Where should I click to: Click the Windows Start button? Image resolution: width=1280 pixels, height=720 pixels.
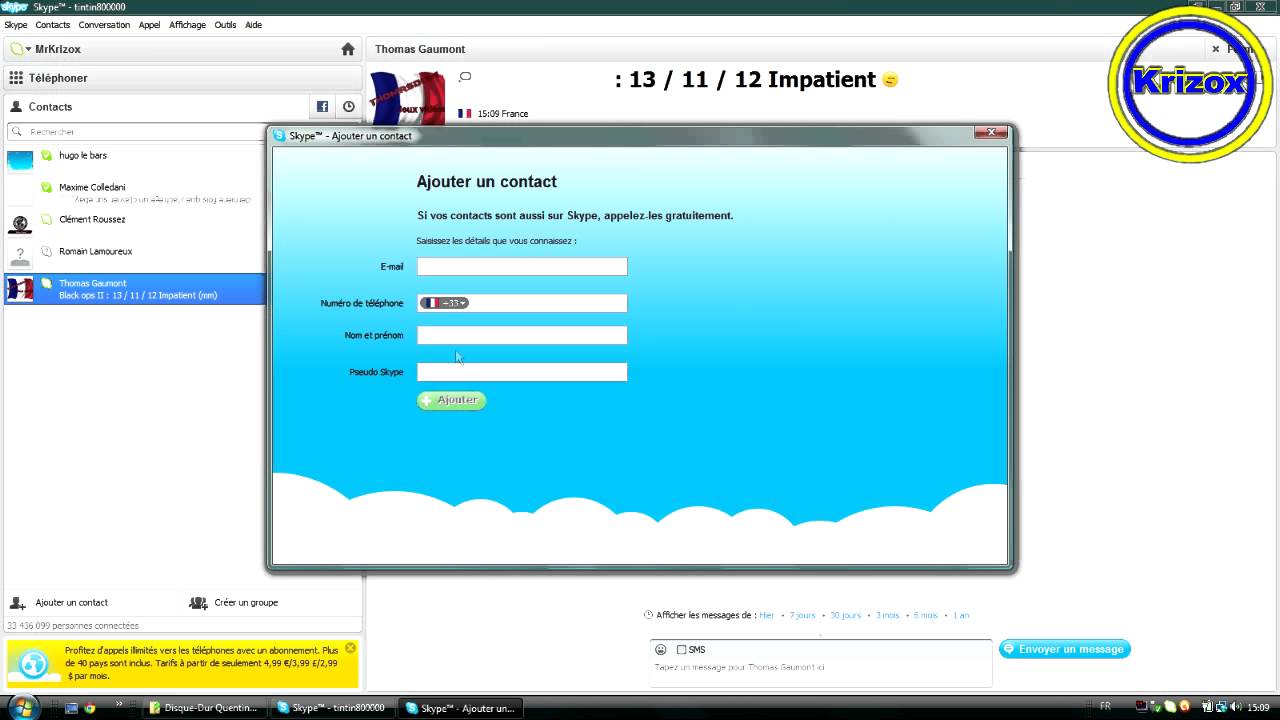pyautogui.click(x=22, y=708)
